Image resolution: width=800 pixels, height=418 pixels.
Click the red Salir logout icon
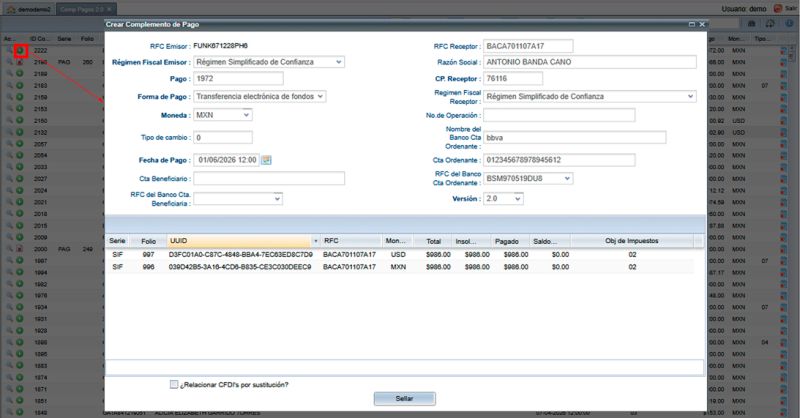click(x=778, y=9)
